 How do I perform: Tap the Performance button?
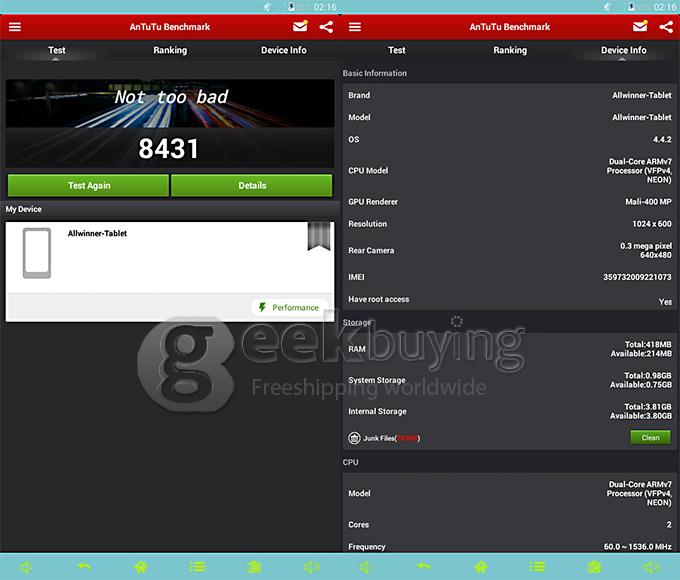click(289, 308)
